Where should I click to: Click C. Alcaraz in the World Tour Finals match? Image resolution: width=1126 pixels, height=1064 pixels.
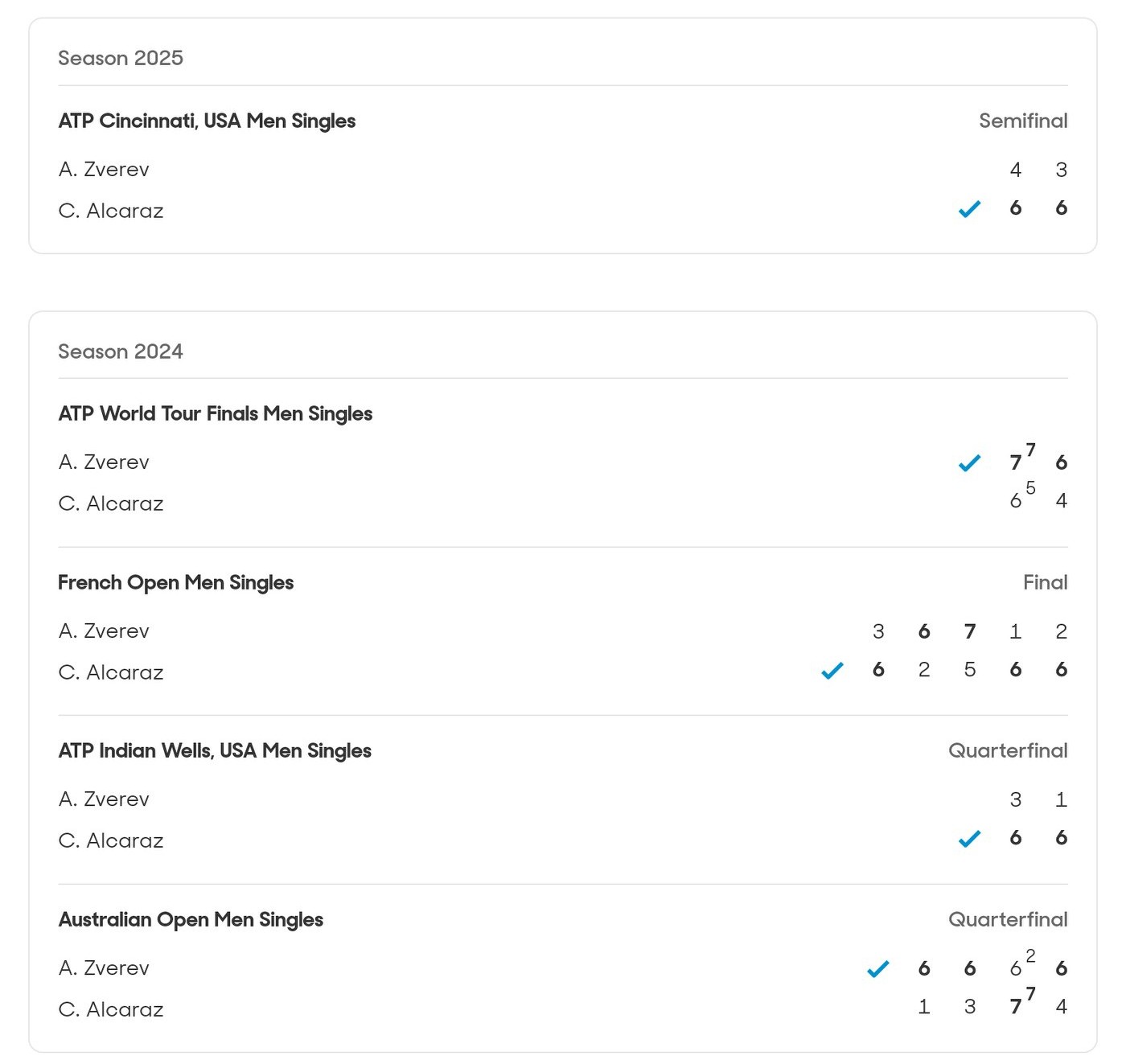[111, 503]
